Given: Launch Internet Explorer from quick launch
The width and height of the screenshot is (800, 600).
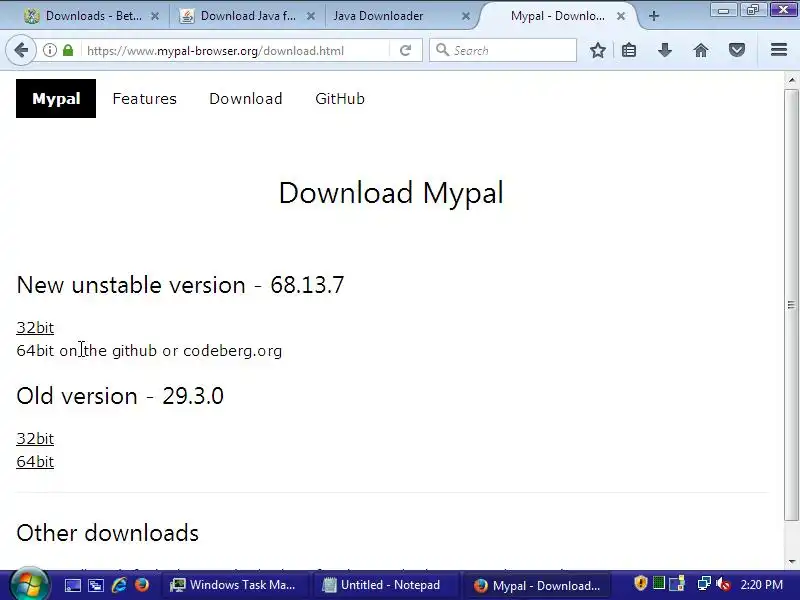Looking at the screenshot, I should pos(119,585).
